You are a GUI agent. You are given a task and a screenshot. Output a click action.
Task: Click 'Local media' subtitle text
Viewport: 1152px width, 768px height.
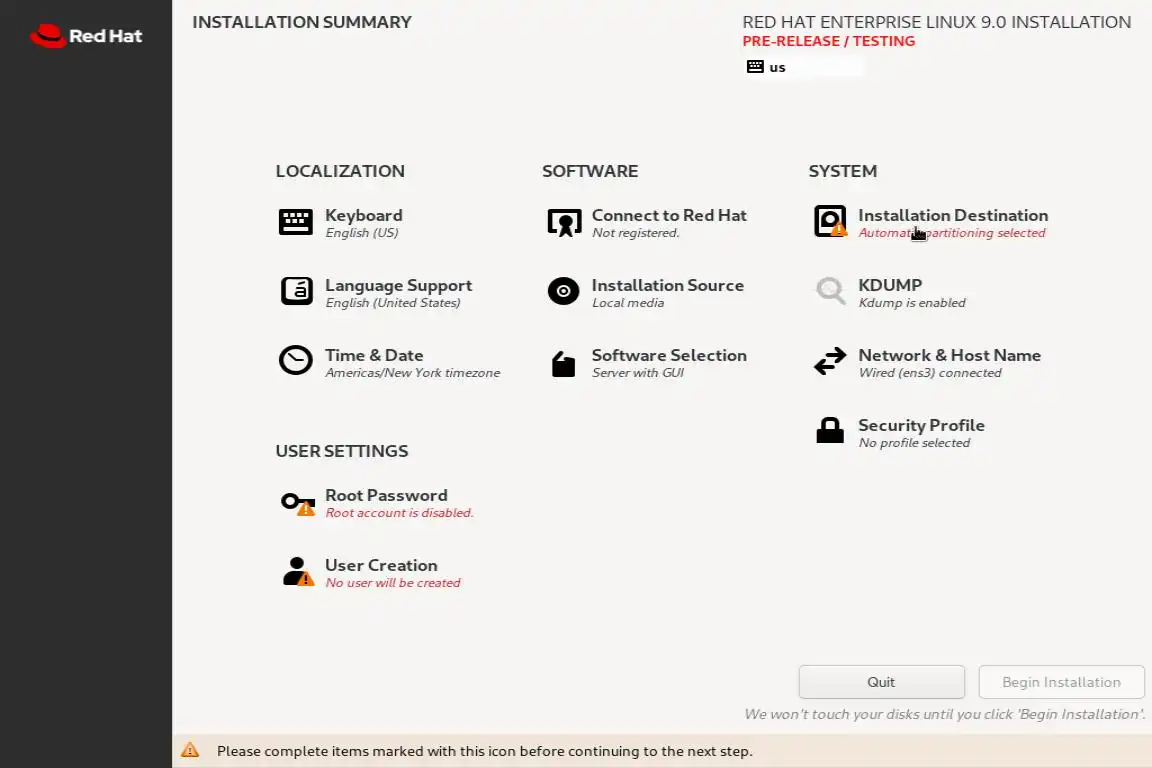click(627, 303)
